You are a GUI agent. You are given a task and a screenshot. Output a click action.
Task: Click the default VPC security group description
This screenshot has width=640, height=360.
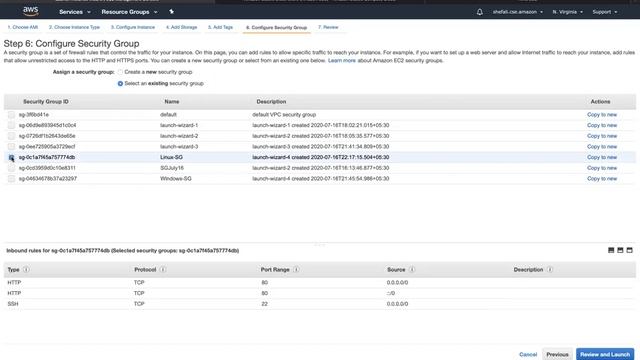tap(284, 115)
